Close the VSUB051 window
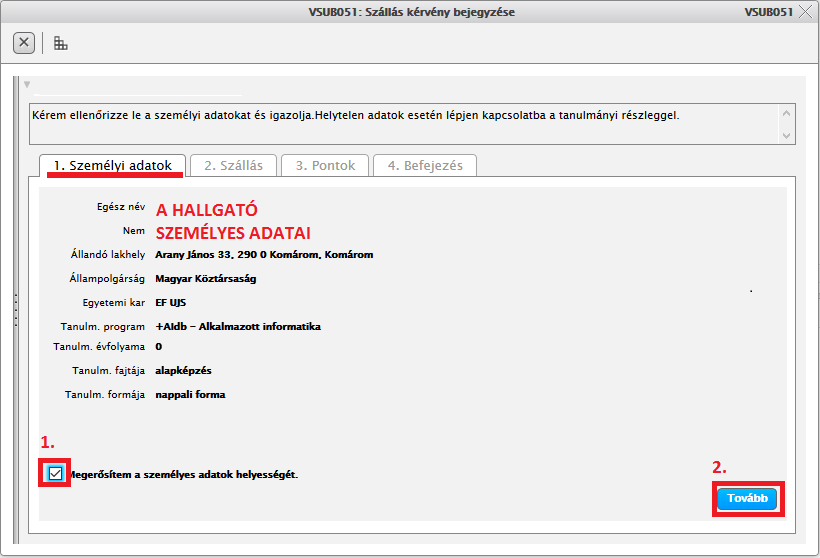The image size is (820, 558). point(806,12)
